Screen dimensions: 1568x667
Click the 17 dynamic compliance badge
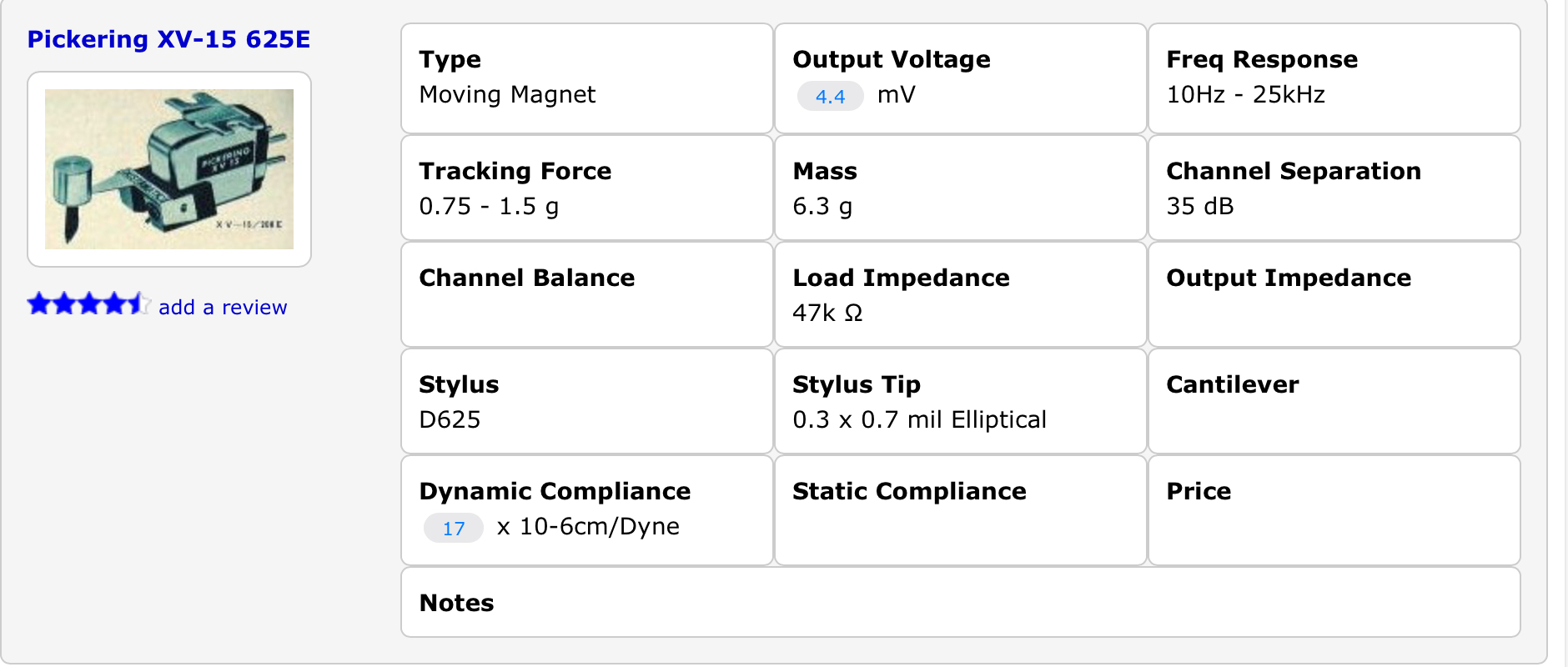pos(454,528)
